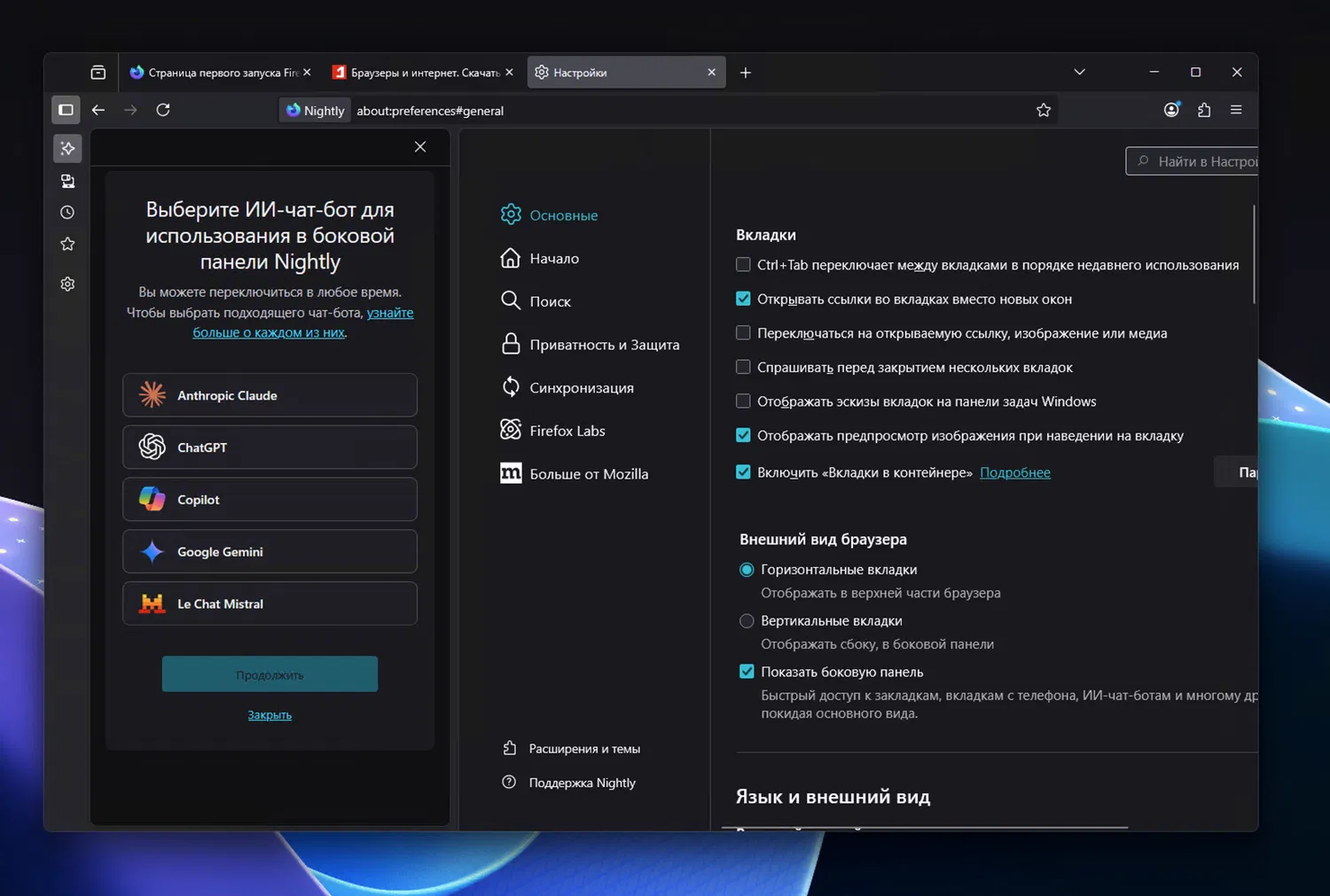Open the 'Firefox Labs' settings category
This screenshot has width=1330, height=896.
click(x=553, y=431)
